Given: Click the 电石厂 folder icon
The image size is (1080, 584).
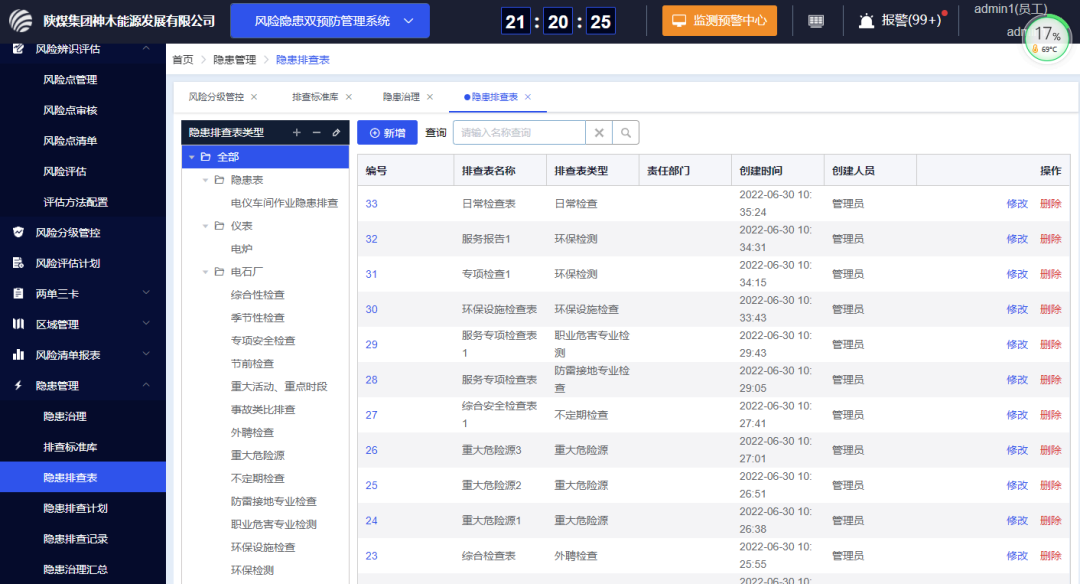Looking at the screenshot, I should pos(219,272).
